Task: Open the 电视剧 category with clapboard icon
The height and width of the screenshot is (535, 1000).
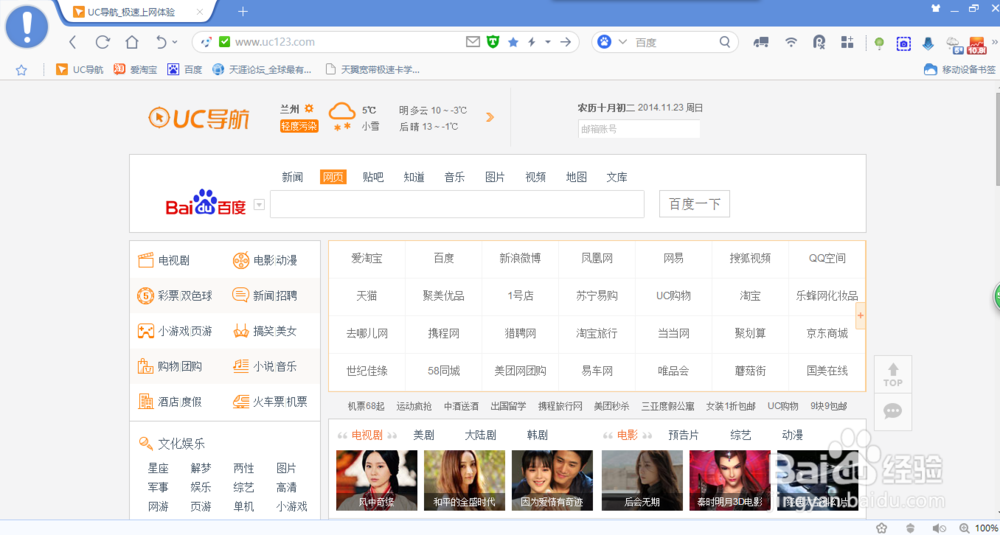Action: (x=164, y=260)
